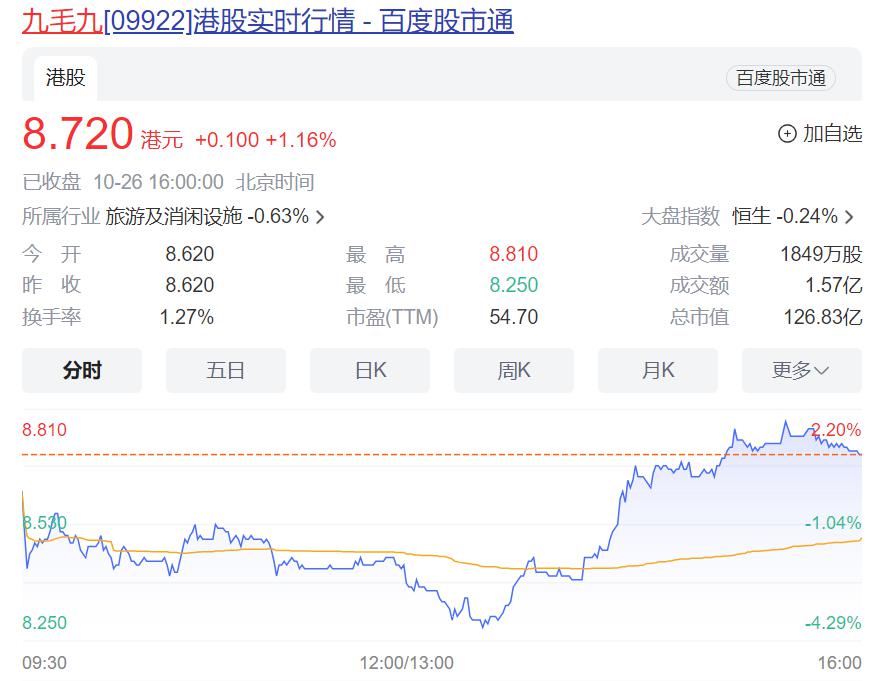
Task: Click the 最低 value 8.250
Action: [513, 285]
